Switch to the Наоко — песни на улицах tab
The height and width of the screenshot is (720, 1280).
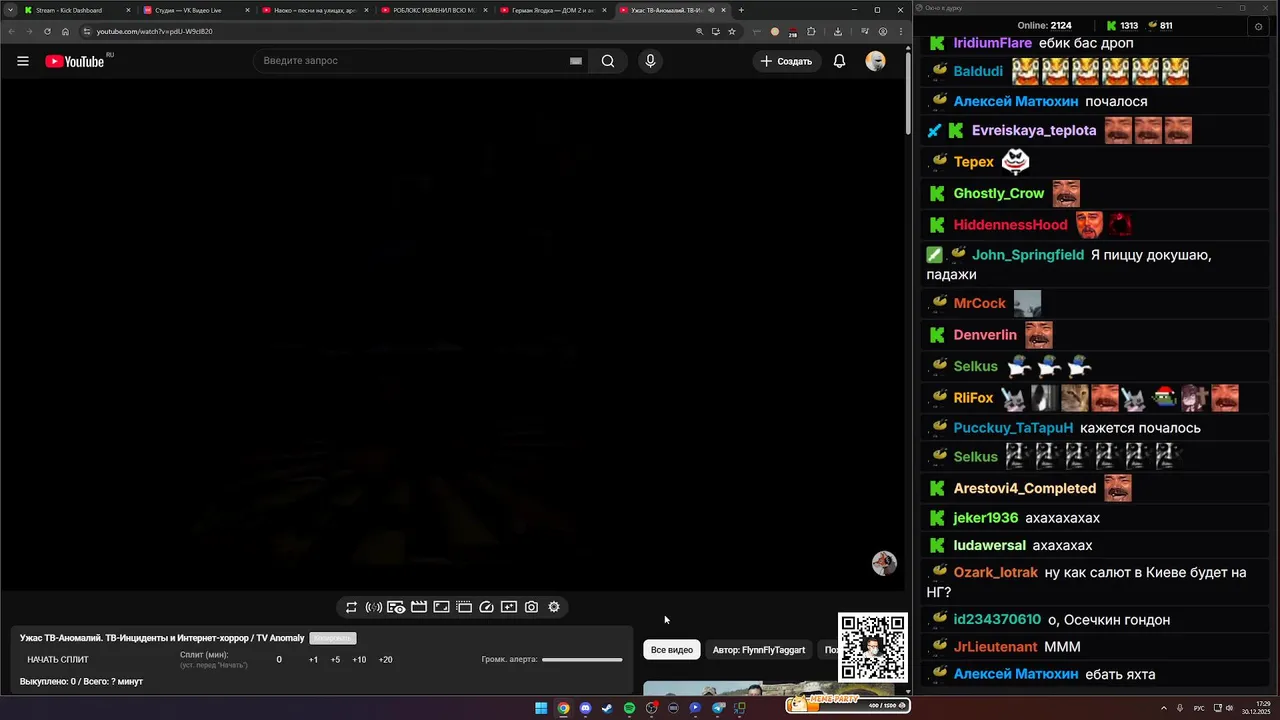(313, 10)
